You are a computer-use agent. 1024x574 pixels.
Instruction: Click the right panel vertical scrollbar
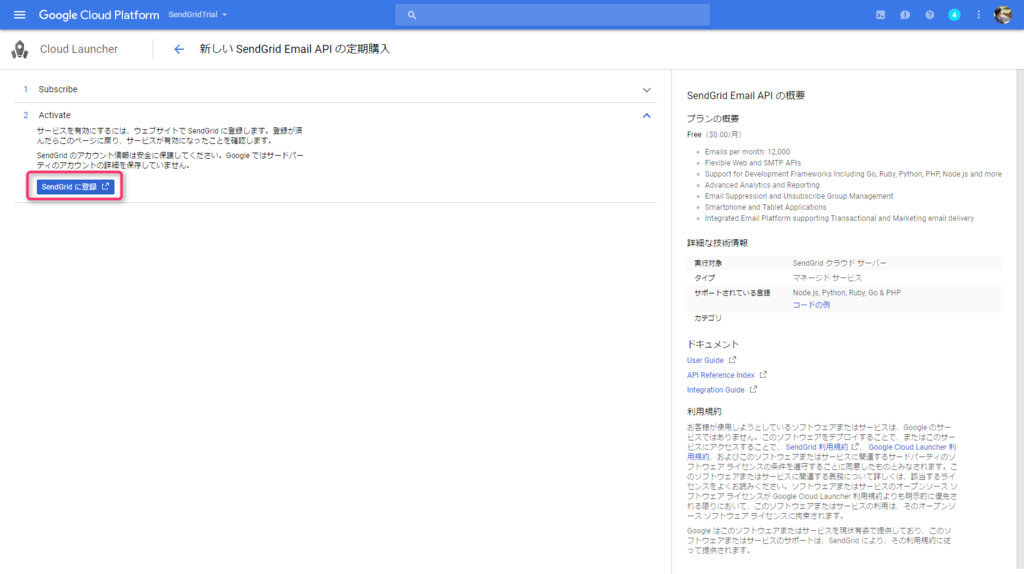1019,321
